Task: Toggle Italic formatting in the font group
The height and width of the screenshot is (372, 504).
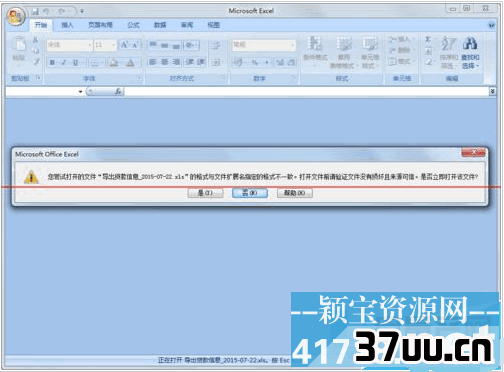Action: click(x=64, y=63)
